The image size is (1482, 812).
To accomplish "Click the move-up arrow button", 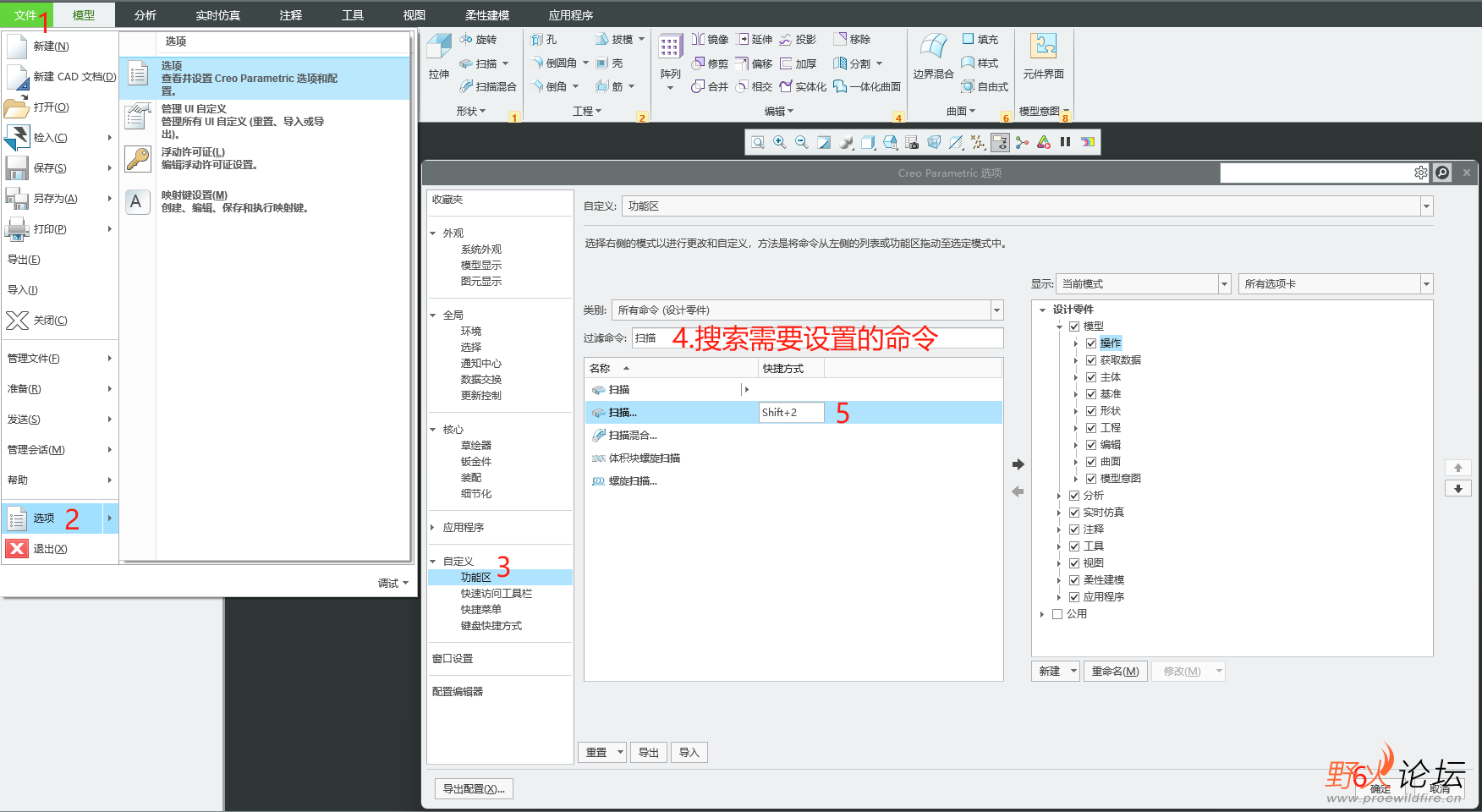I will coord(1458,468).
